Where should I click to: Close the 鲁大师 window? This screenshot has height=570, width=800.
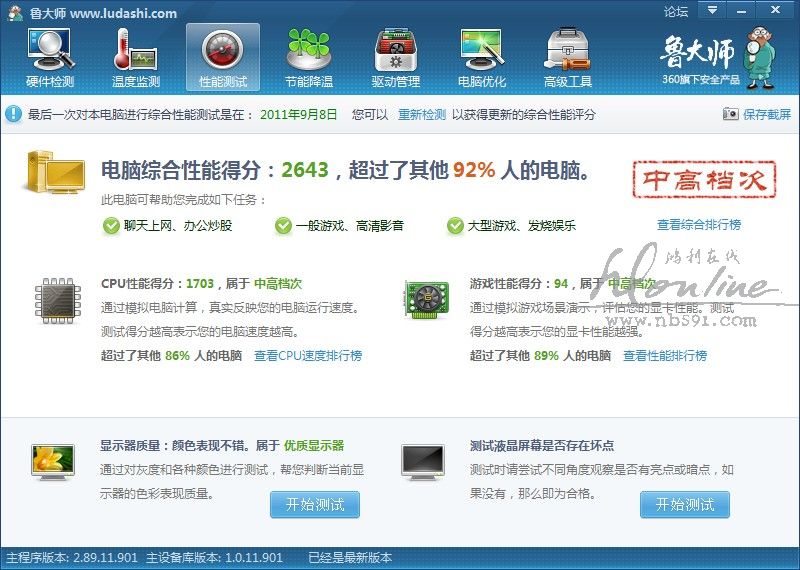[776, 10]
